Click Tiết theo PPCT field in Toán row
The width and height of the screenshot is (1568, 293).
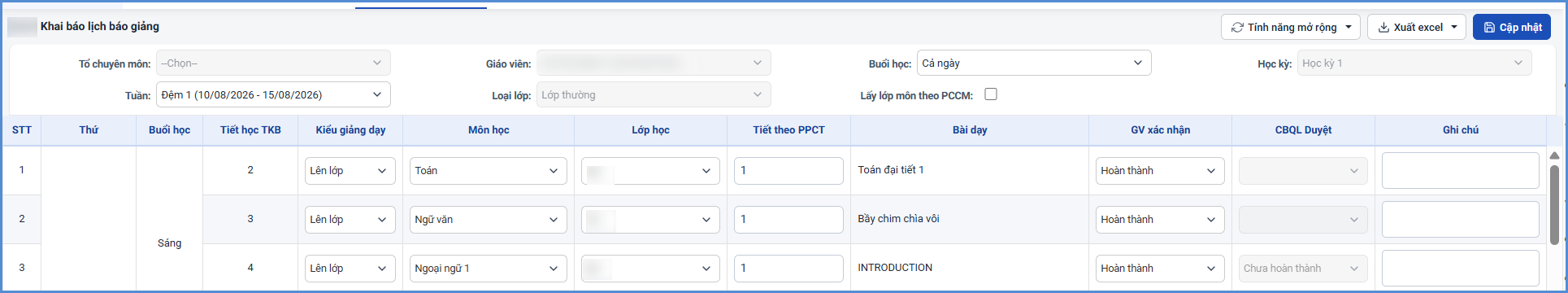(788, 171)
